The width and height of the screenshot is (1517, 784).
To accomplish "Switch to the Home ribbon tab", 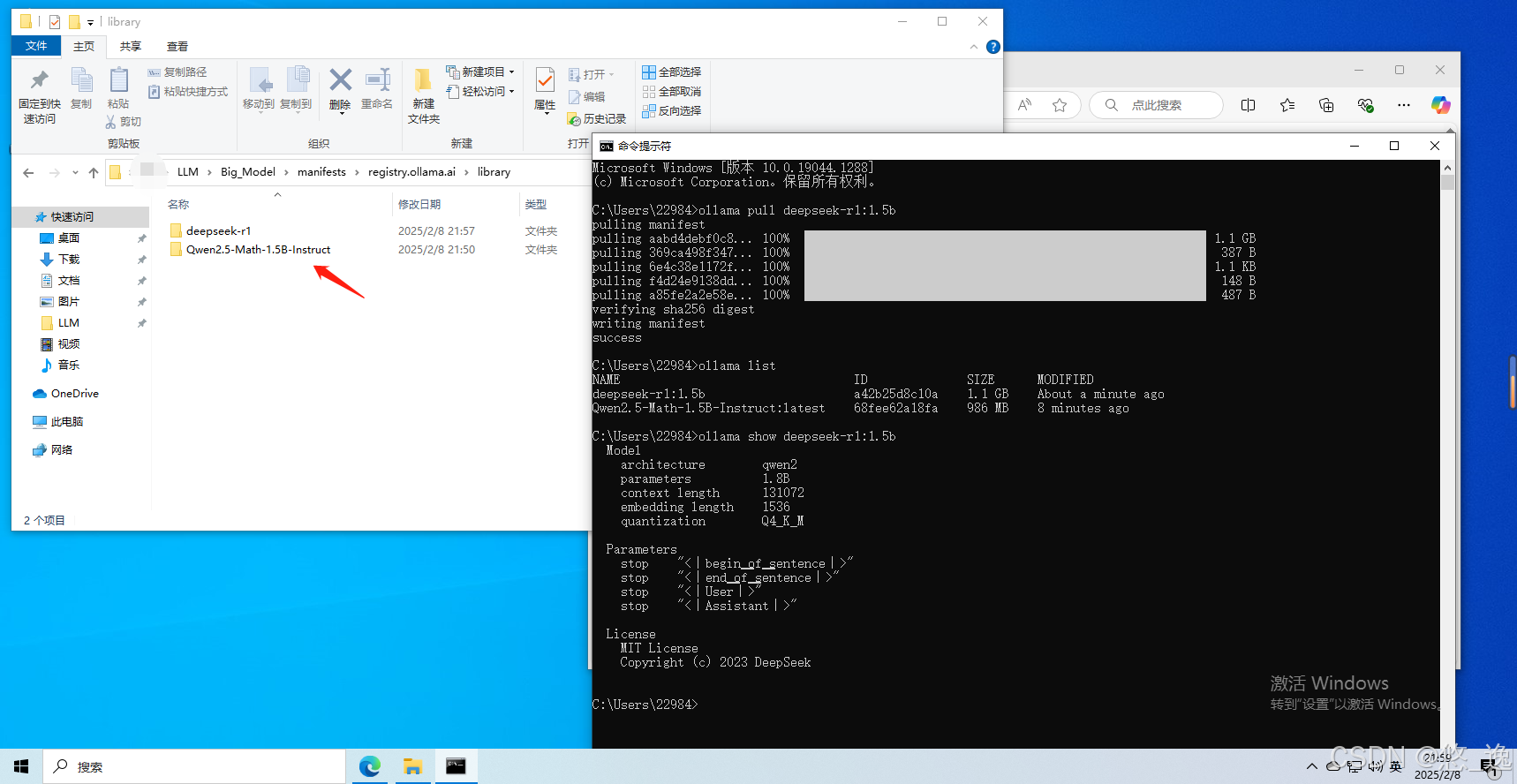I will (84, 46).
